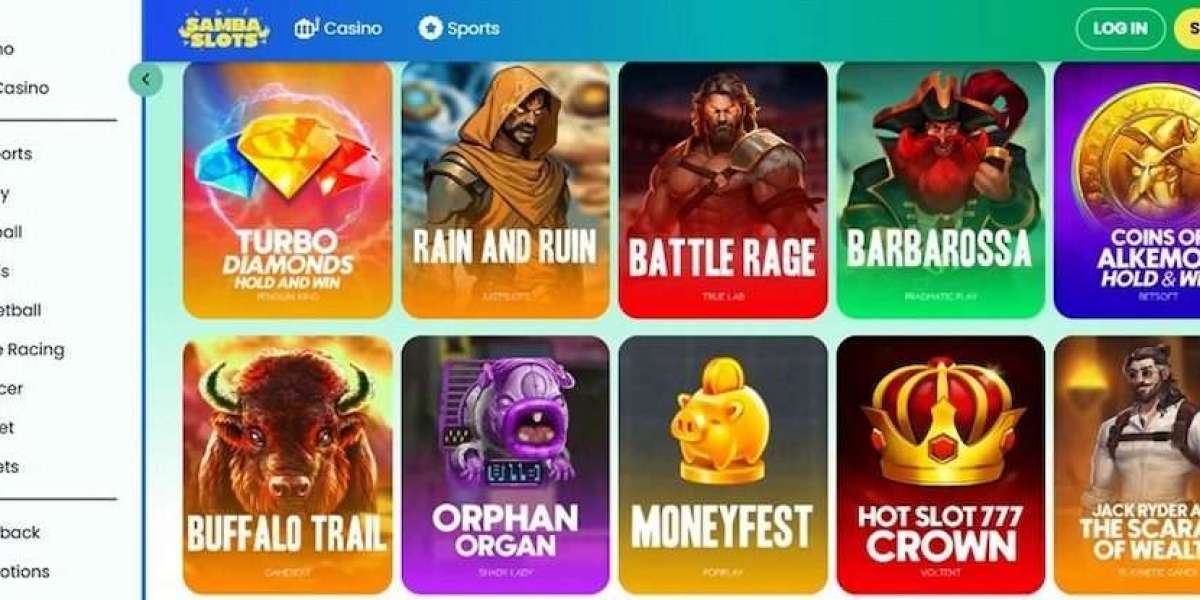Collapse the sidebar with the arrow

(146, 79)
